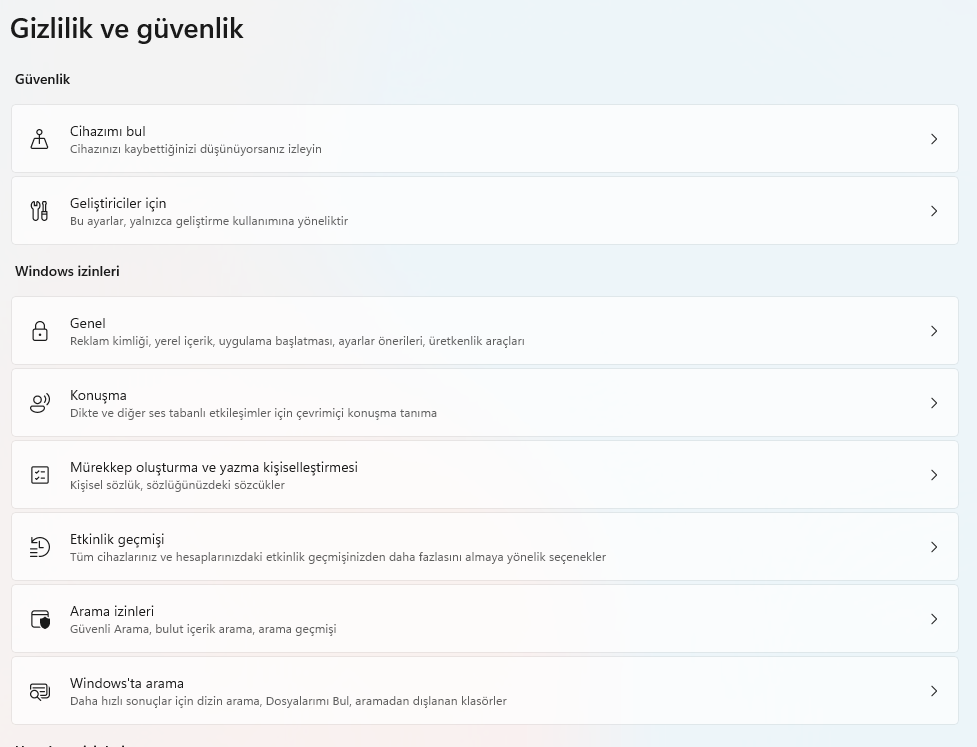Open the Cihazımı bul settings title
The width and height of the screenshot is (977, 747).
click(x=108, y=131)
